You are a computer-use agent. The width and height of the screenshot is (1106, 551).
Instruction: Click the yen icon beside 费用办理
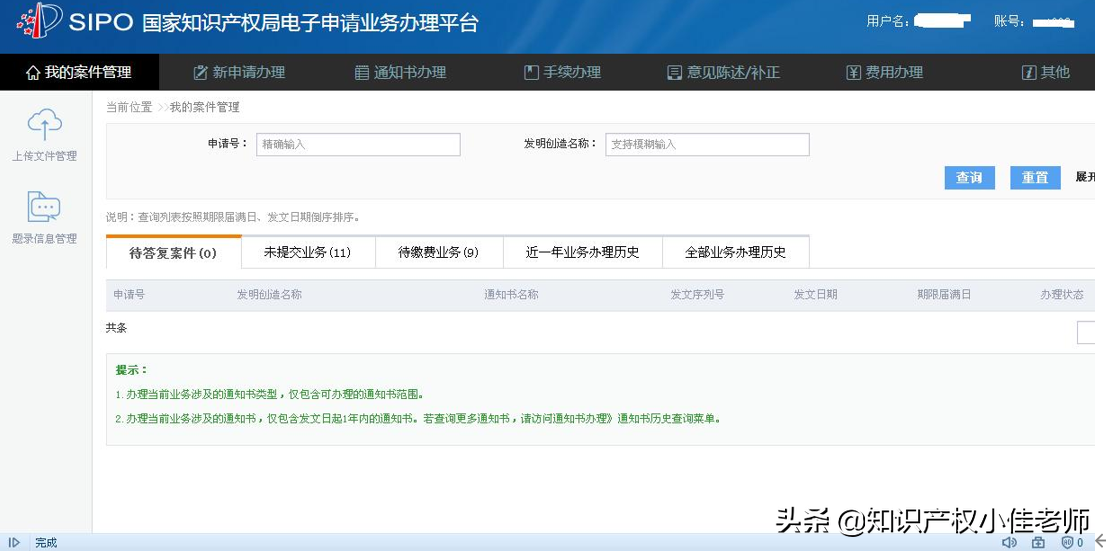click(x=853, y=73)
